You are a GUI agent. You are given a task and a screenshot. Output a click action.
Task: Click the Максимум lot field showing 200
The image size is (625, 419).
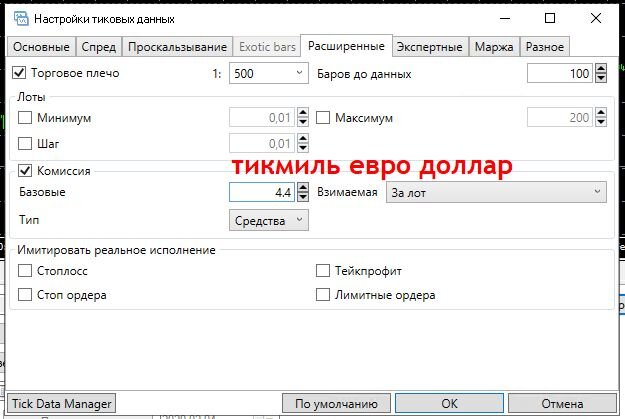(560, 118)
